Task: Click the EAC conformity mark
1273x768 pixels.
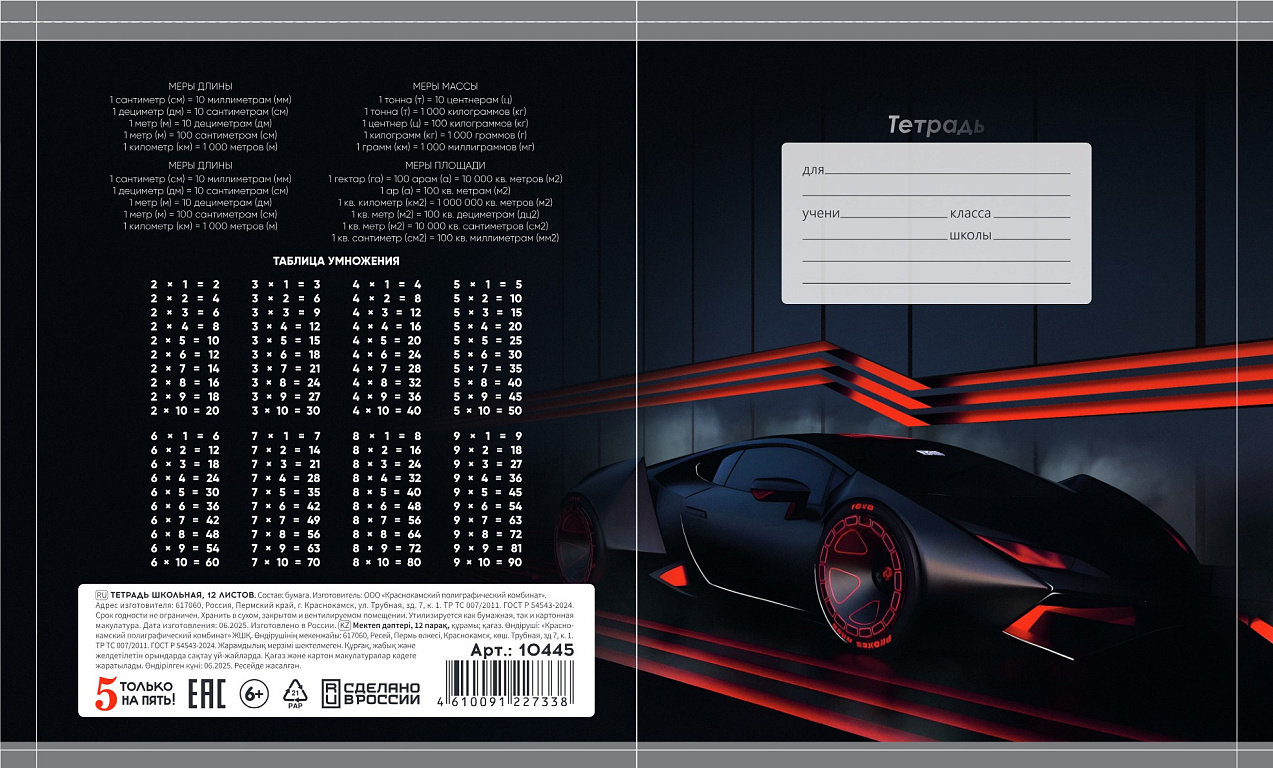Action: click(207, 692)
